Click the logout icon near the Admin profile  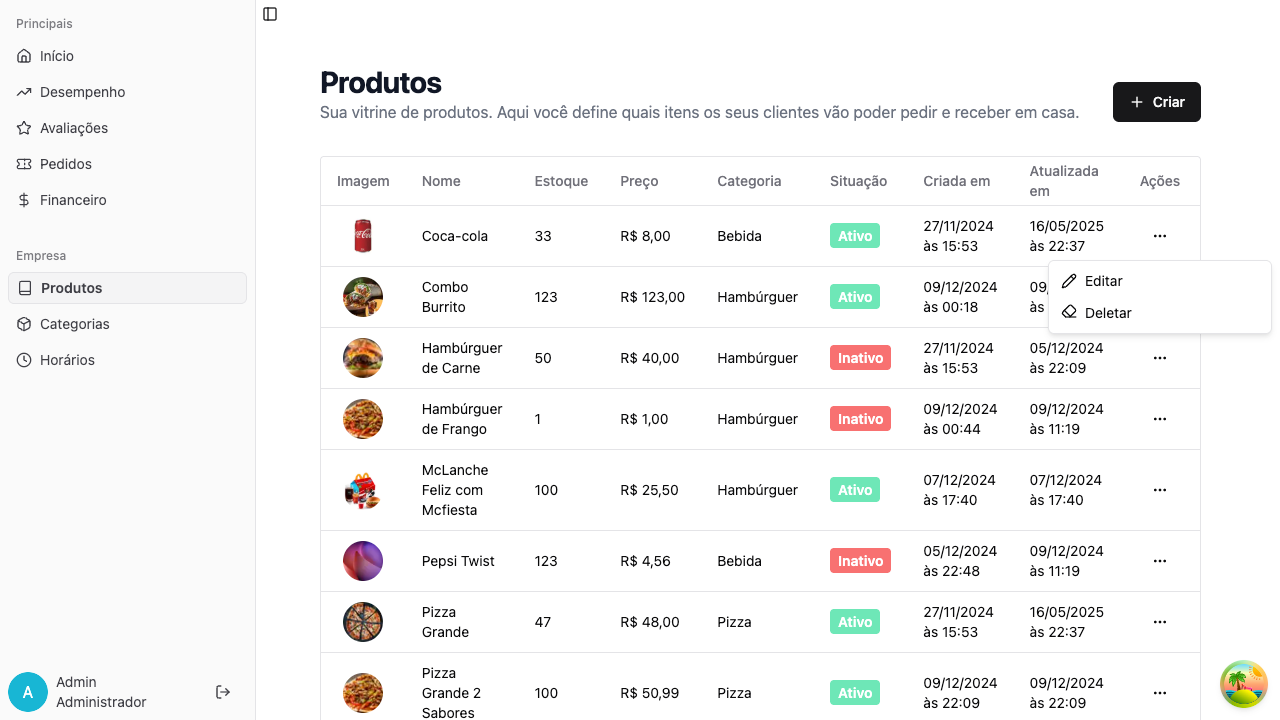[x=222, y=691]
